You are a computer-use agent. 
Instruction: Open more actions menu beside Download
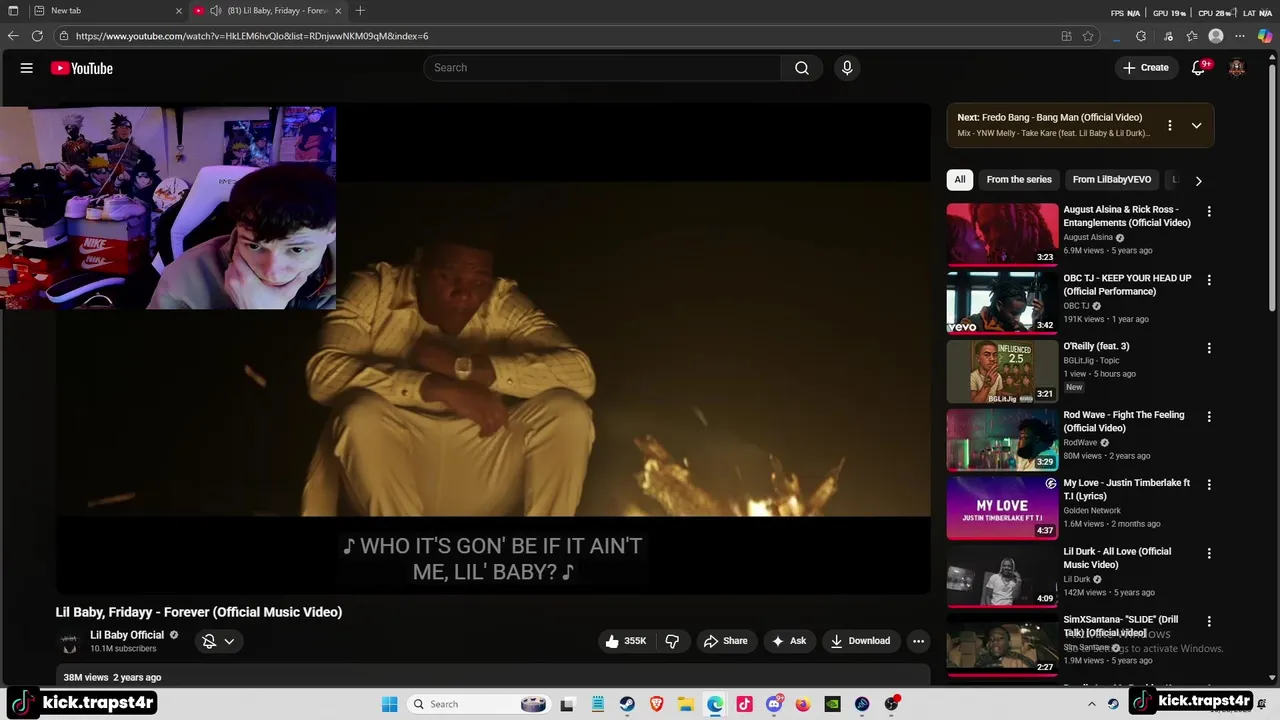[x=918, y=641]
